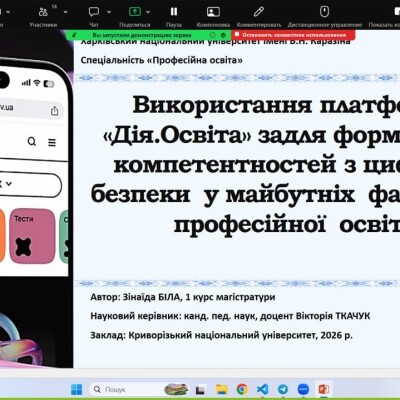Pause the screen share
This screenshot has width=400, height=400.
click(x=174, y=16)
